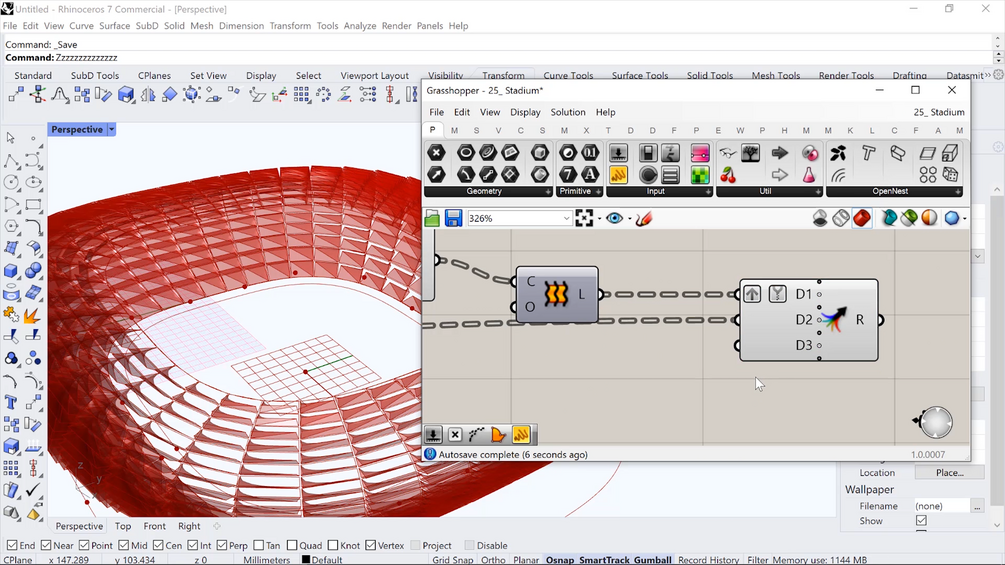Viewport: 1005px width, 565px height.
Task: Toggle the Grasshopper preview eye icon
Action: [x=614, y=218]
